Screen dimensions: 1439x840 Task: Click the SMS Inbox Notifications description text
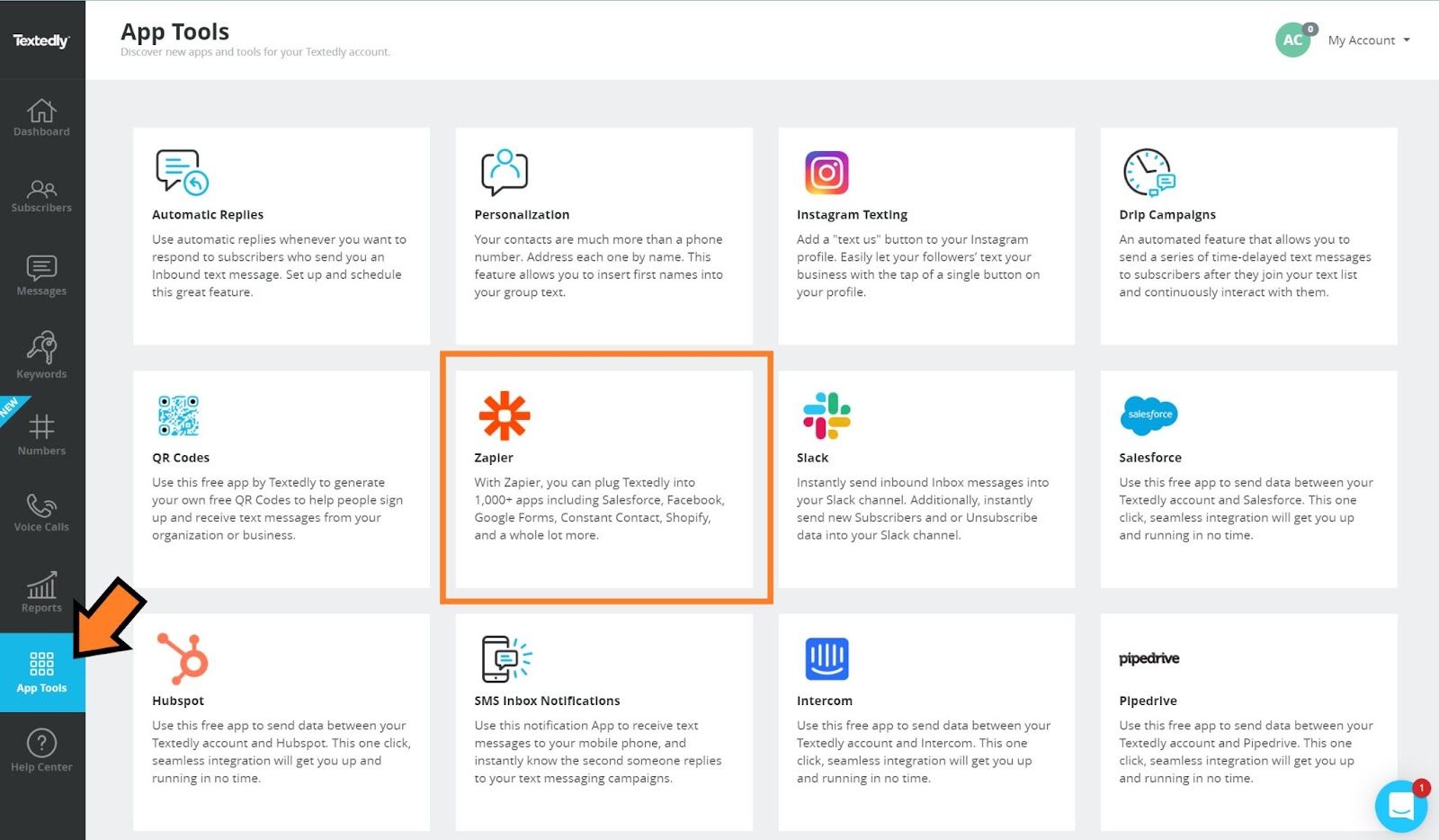coord(598,752)
